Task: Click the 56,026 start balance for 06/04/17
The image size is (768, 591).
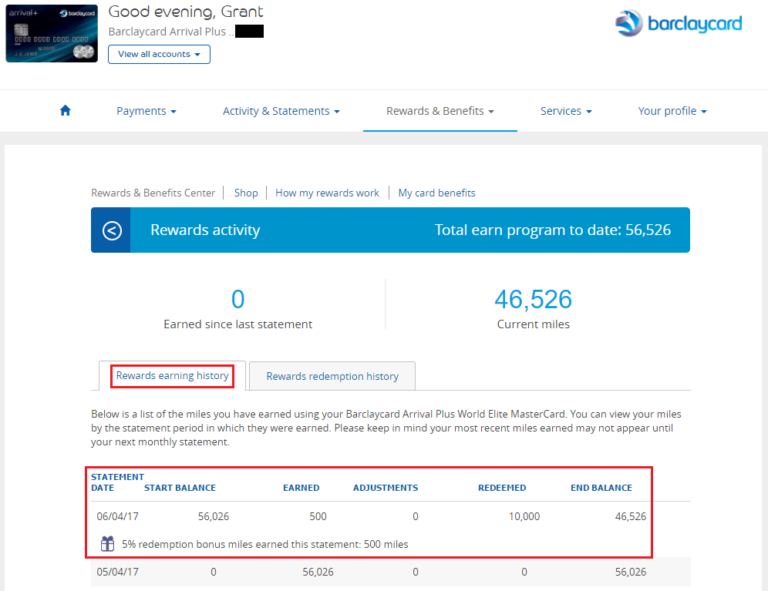Action: (x=213, y=516)
